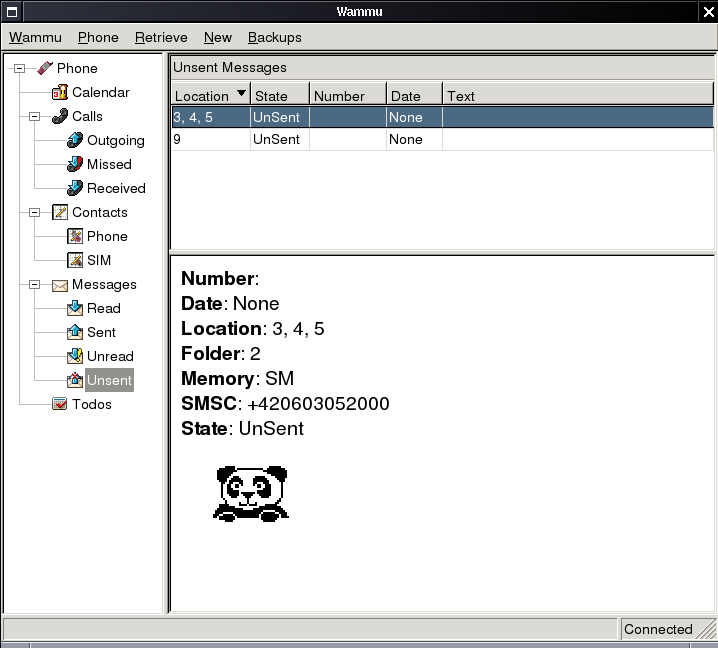
Task: Open the Phone menu
Action: [98, 37]
